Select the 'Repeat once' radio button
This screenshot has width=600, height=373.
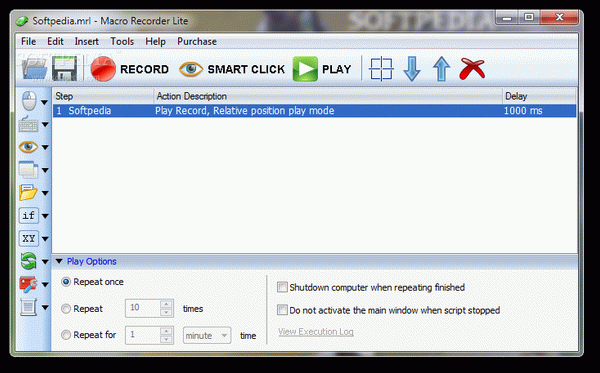click(x=66, y=282)
